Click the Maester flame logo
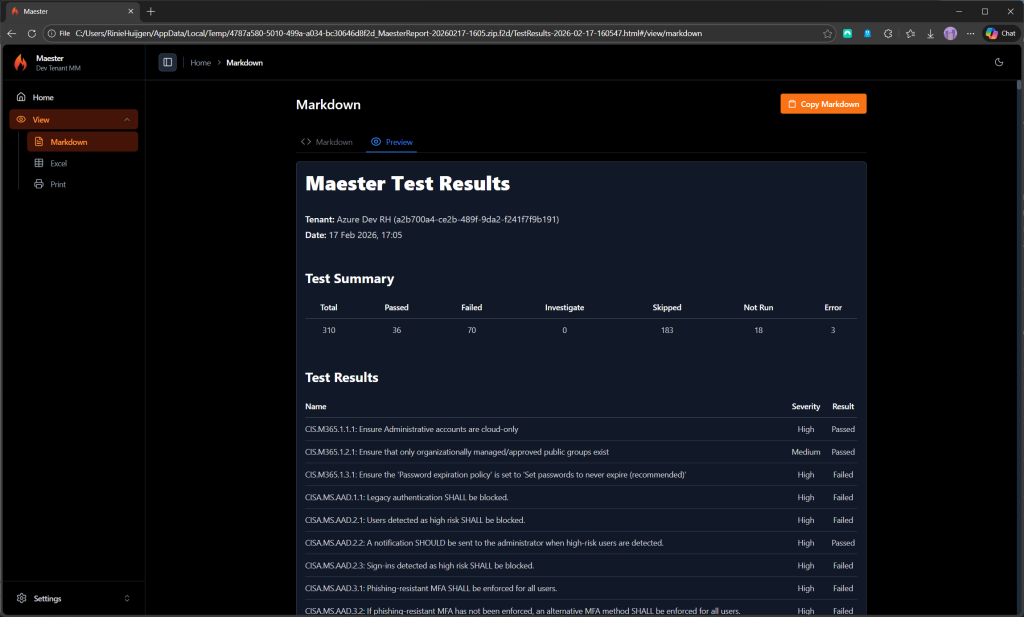1024x617 pixels. [x=21, y=63]
